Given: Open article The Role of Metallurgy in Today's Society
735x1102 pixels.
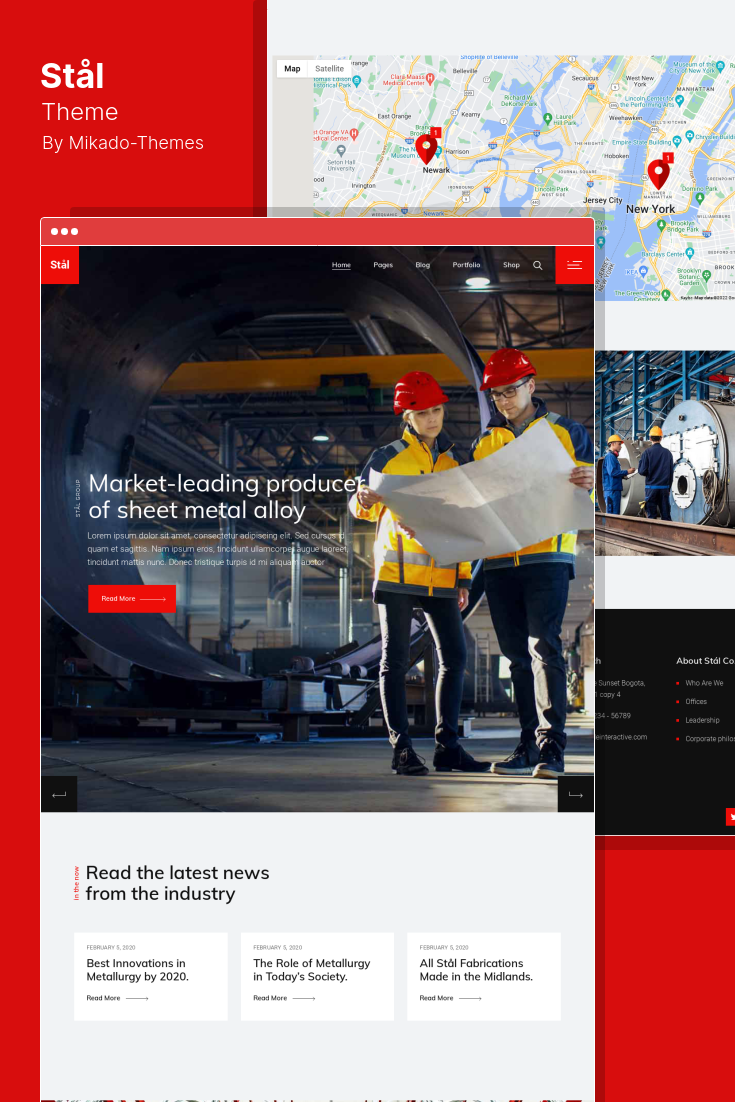Looking at the screenshot, I should (311, 970).
